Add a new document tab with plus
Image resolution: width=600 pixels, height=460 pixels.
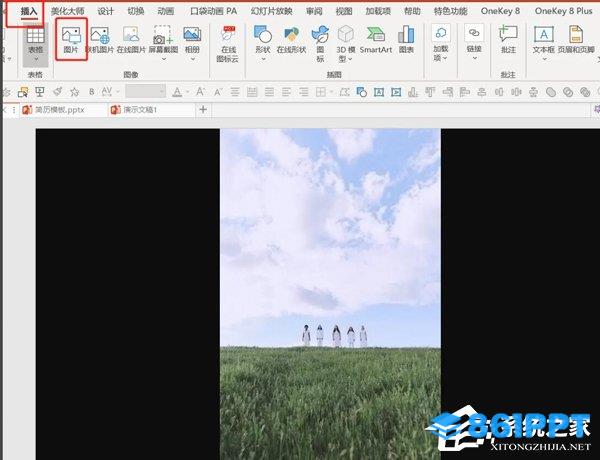(203, 110)
